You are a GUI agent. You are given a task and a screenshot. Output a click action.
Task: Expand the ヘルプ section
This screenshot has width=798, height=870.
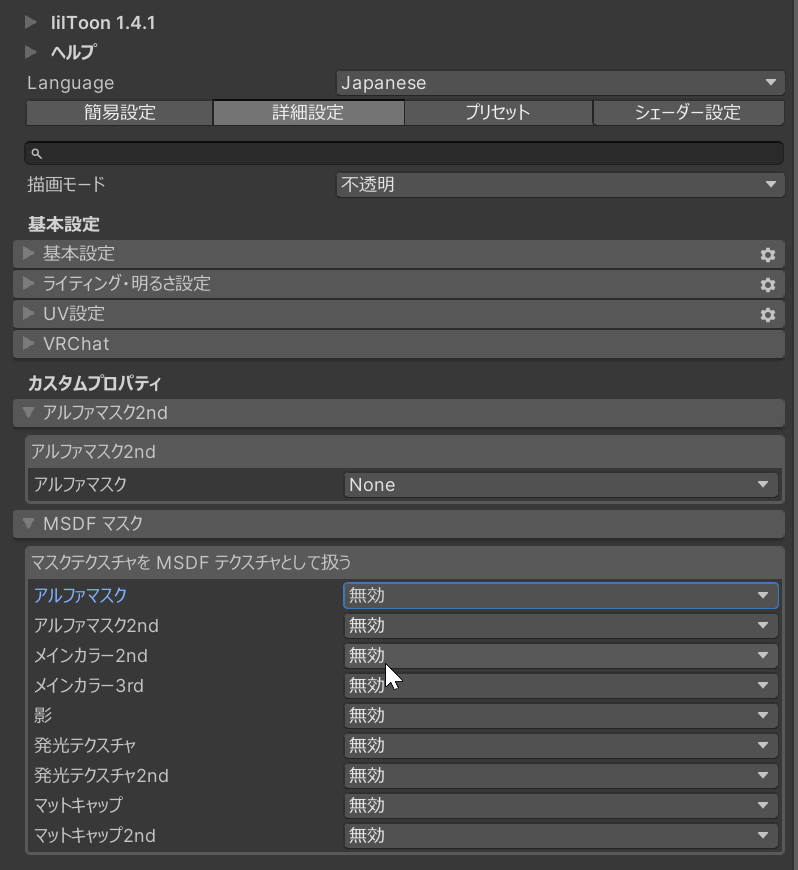31,52
